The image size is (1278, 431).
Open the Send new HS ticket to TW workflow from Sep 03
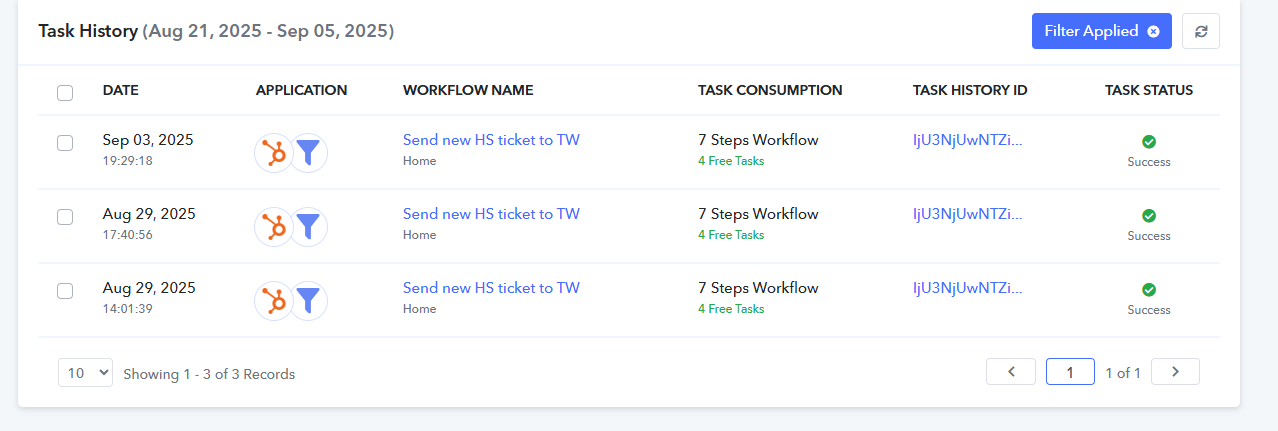[491, 140]
